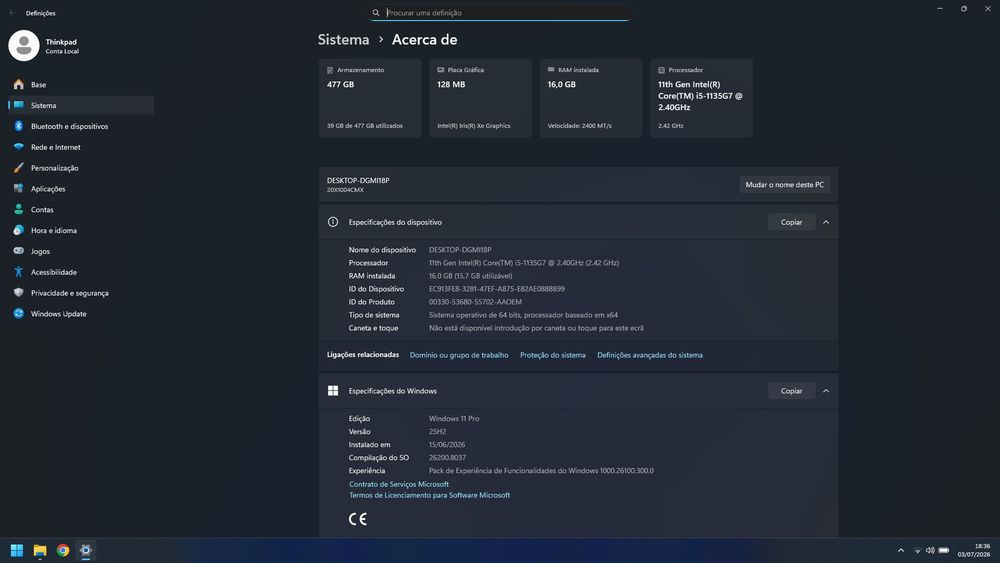
Task: Open File Explorer from the taskbar
Action: tap(40, 550)
